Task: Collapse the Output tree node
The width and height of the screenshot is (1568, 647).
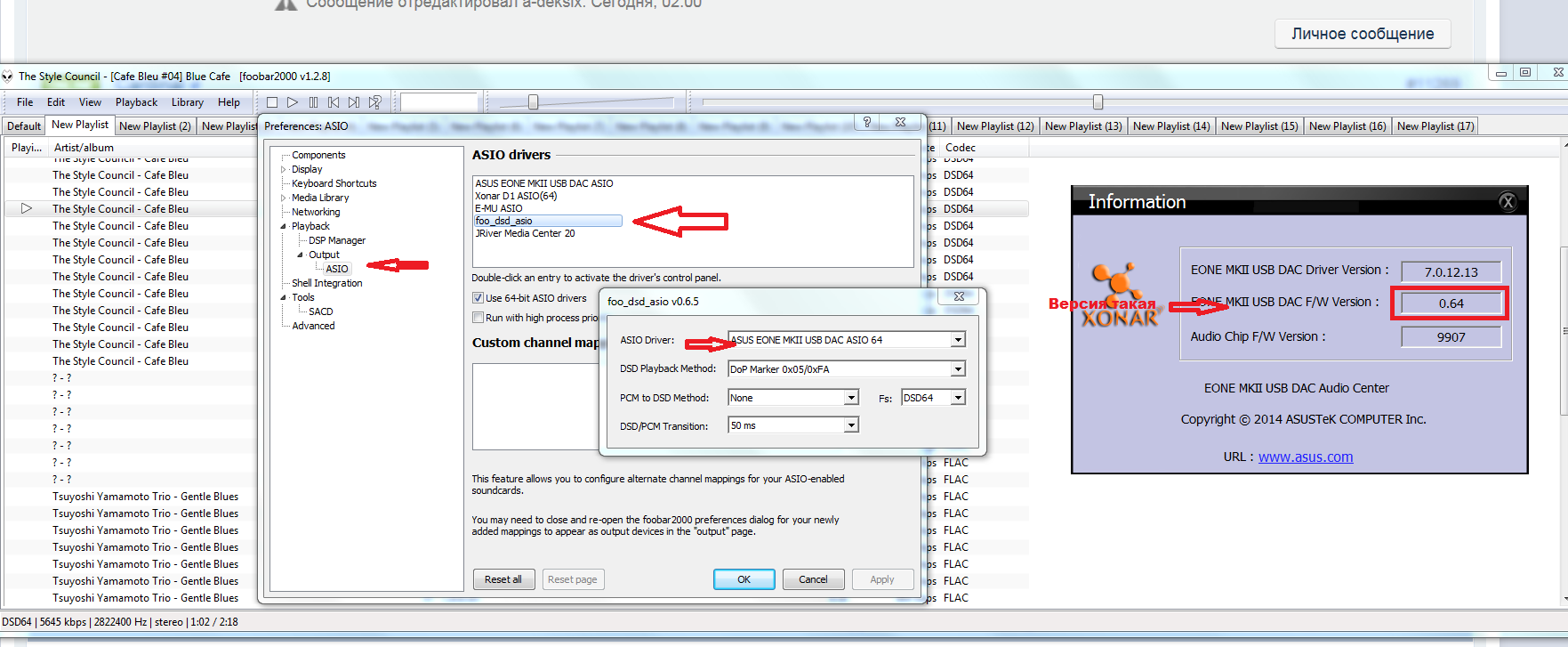Action: pyautogui.click(x=301, y=255)
